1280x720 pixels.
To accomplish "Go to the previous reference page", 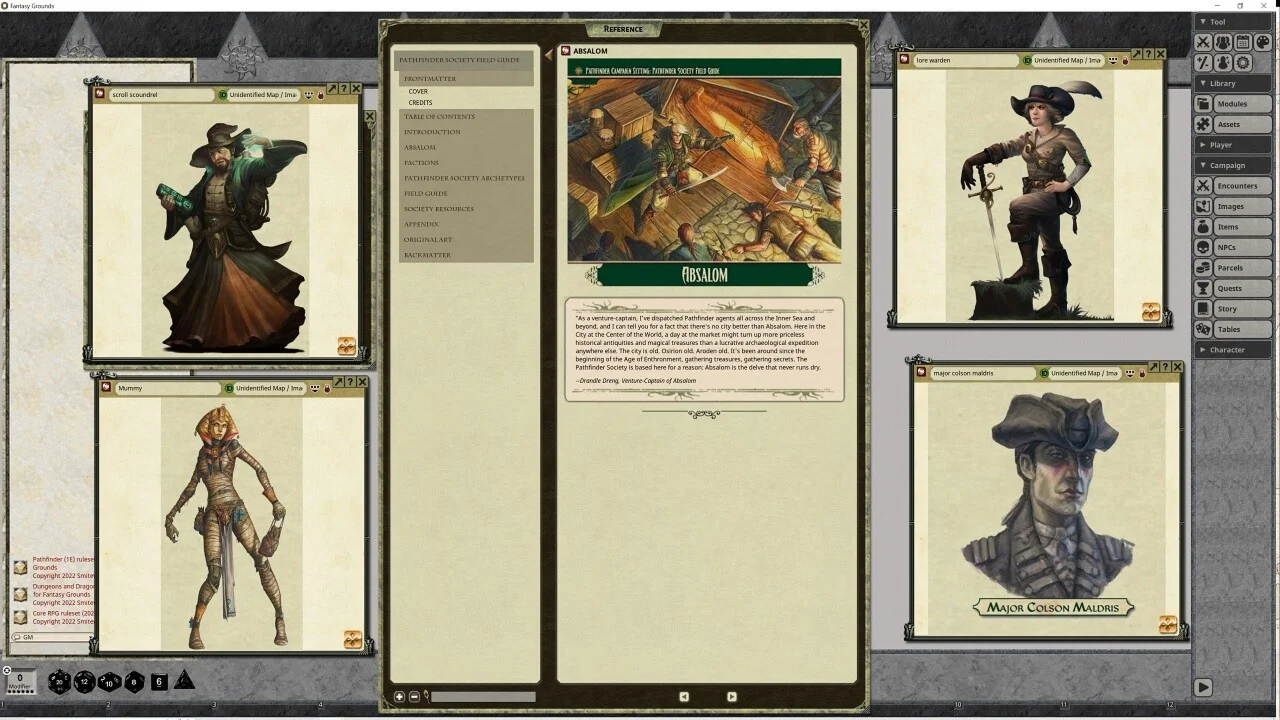I will click(684, 697).
